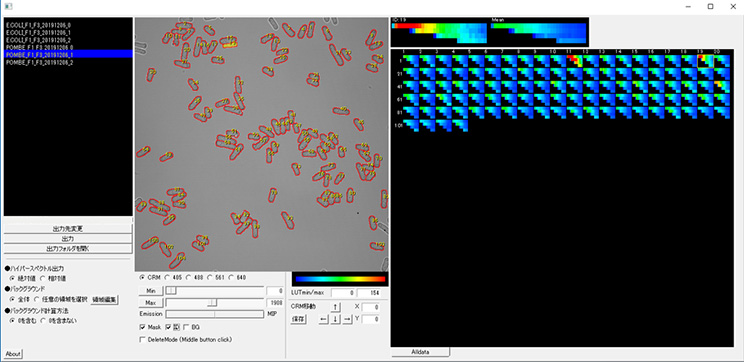
Task: Click the right arrow CRM move button
Action: 347,320
